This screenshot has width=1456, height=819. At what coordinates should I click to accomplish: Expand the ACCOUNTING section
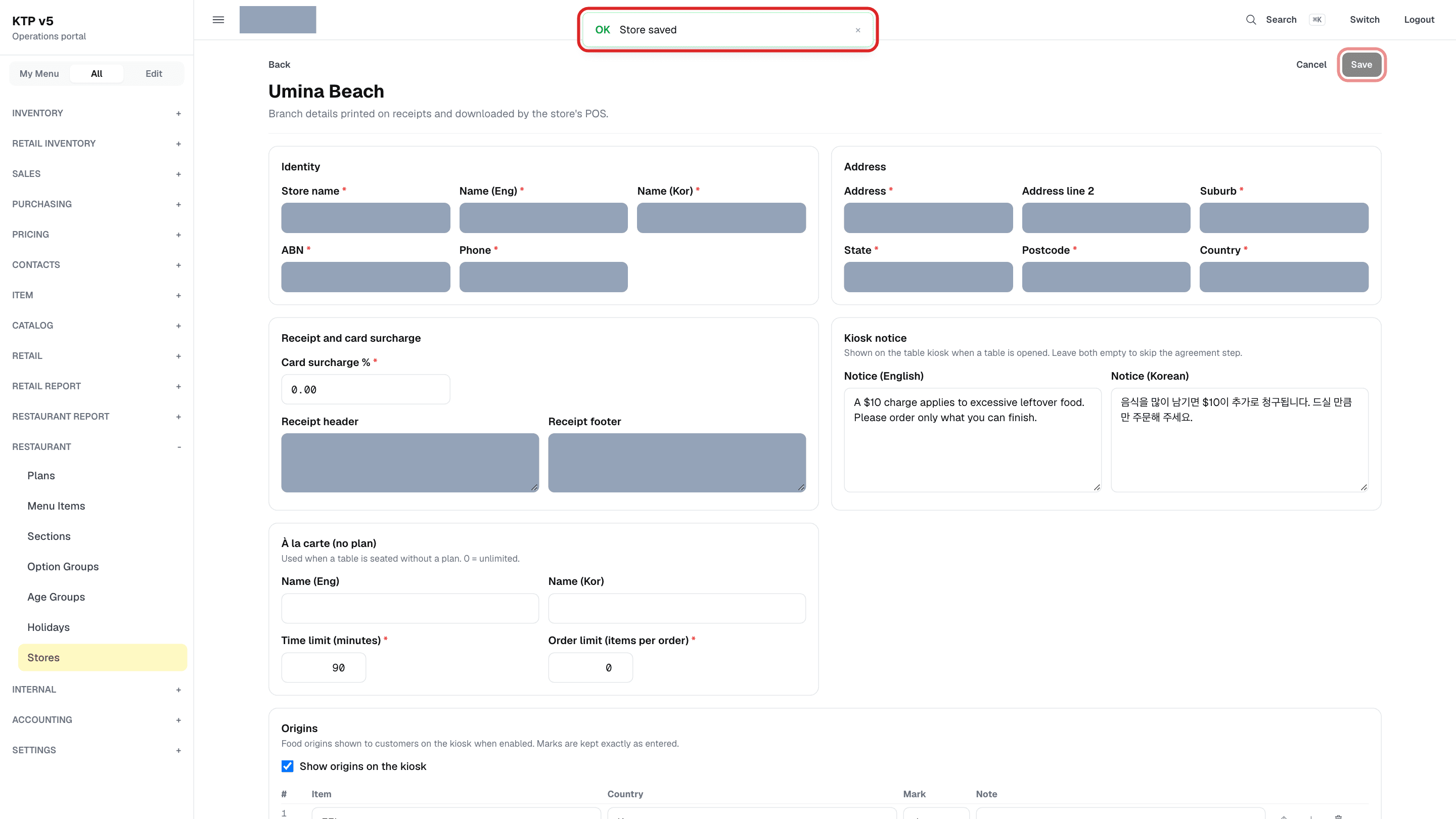click(x=97, y=719)
